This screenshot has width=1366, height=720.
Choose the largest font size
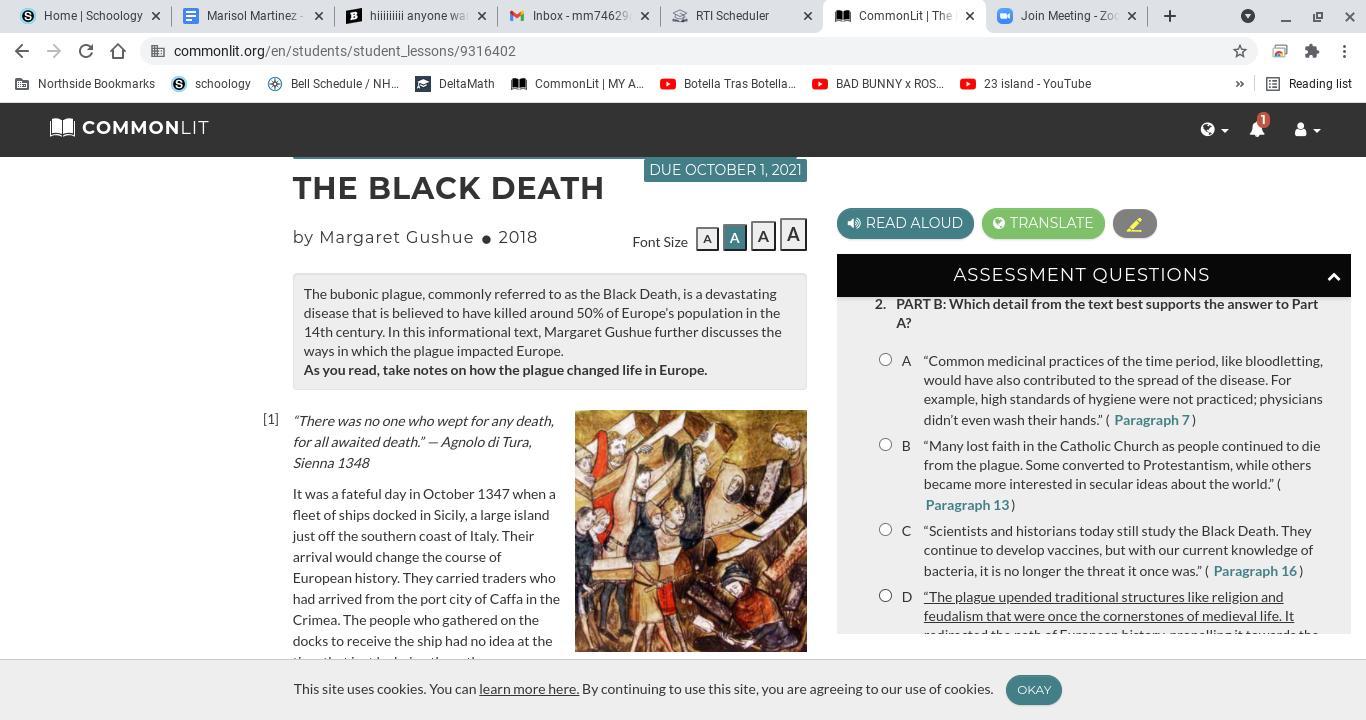tap(793, 235)
